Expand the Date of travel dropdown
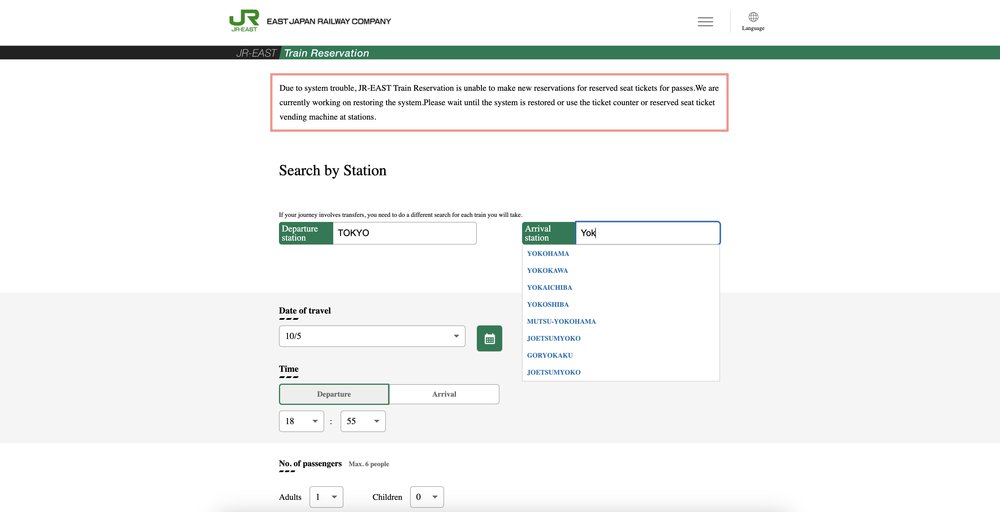This screenshot has width=1000, height=512. (372, 337)
